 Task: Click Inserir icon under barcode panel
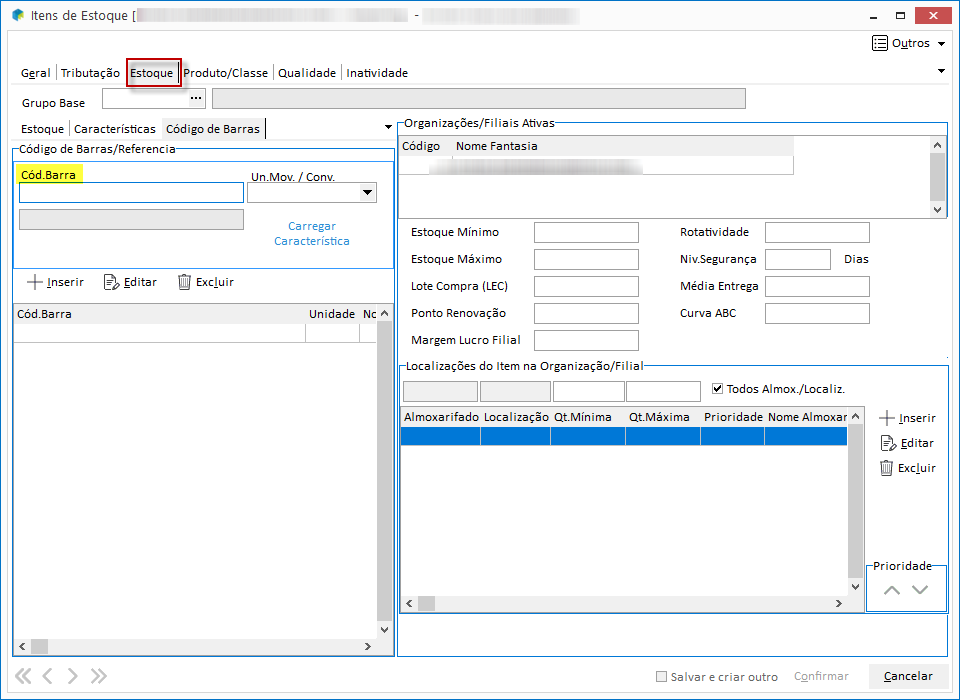[x=36, y=282]
